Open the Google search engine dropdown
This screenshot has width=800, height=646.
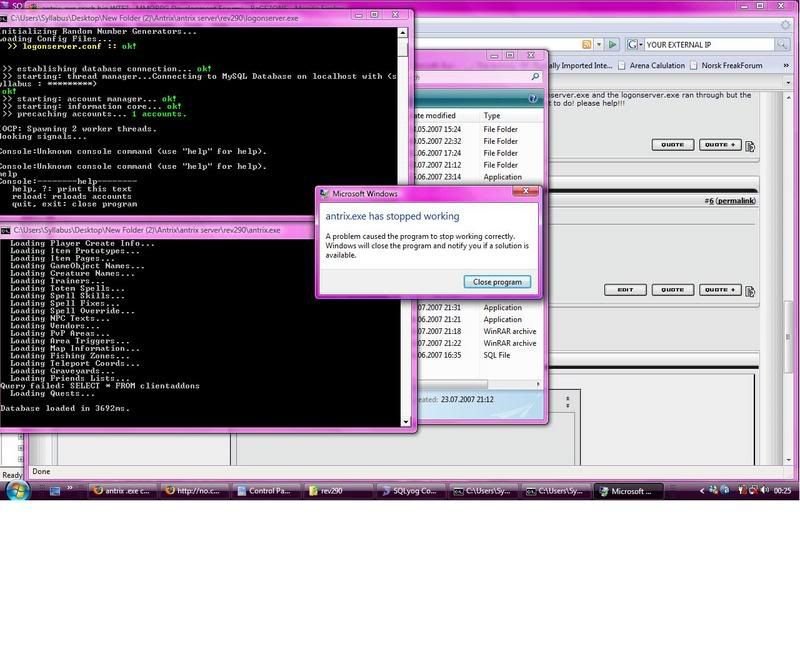pos(635,45)
